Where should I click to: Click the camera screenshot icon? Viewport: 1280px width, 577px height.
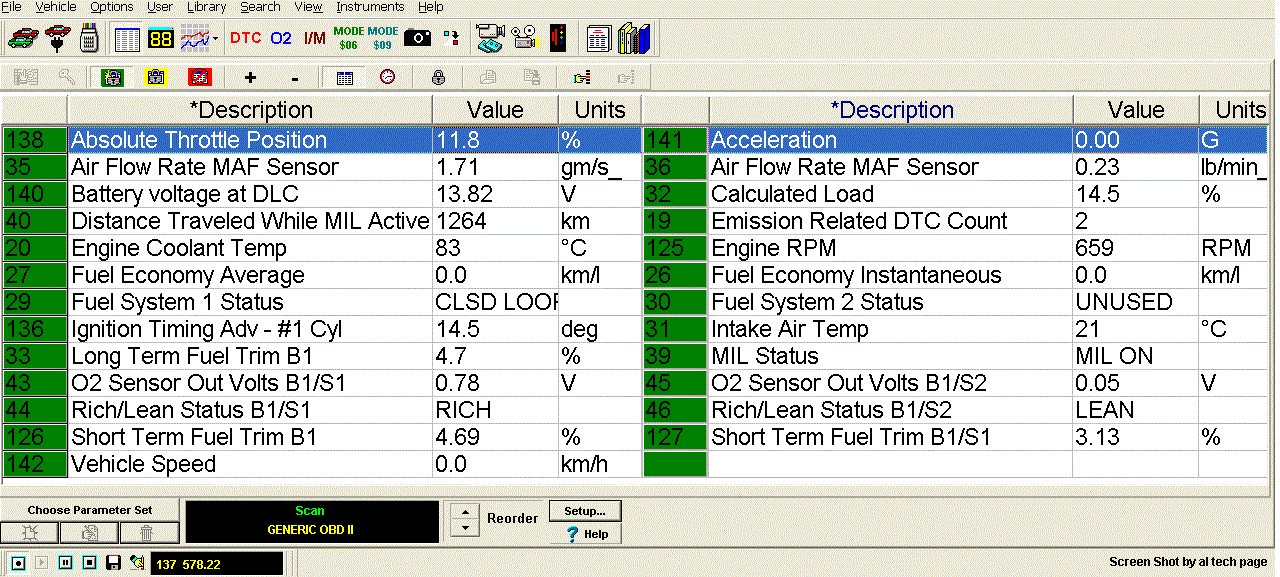pos(417,39)
